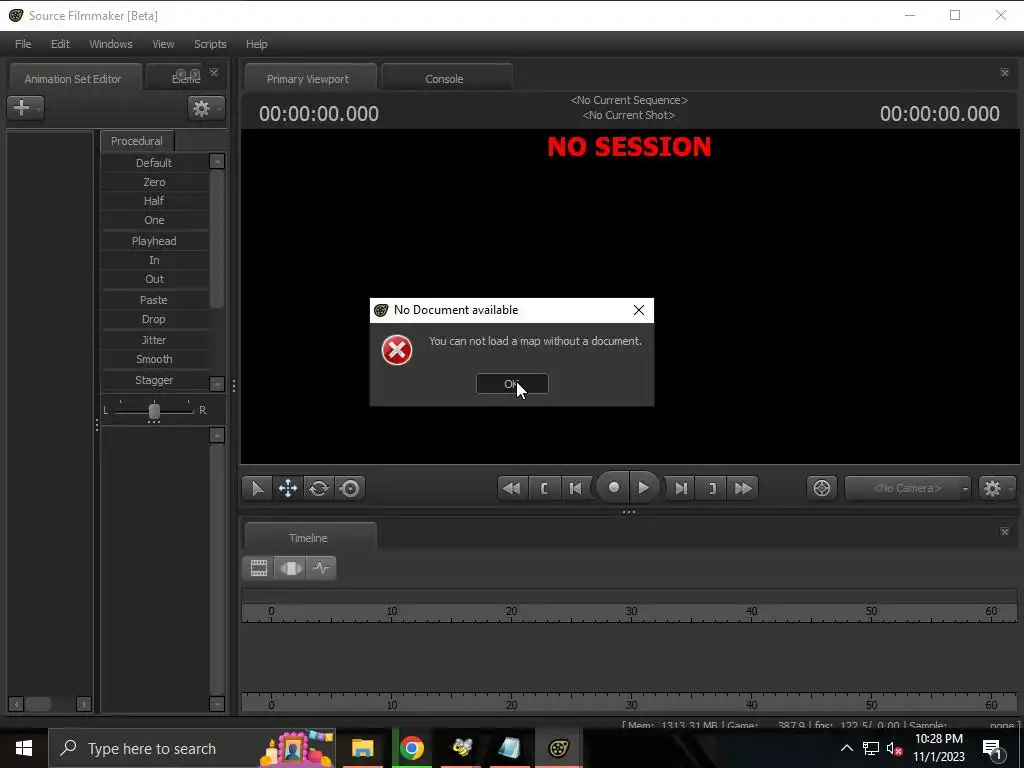Close the Animation Set Editor panel
1024x768 pixels.
point(214,72)
